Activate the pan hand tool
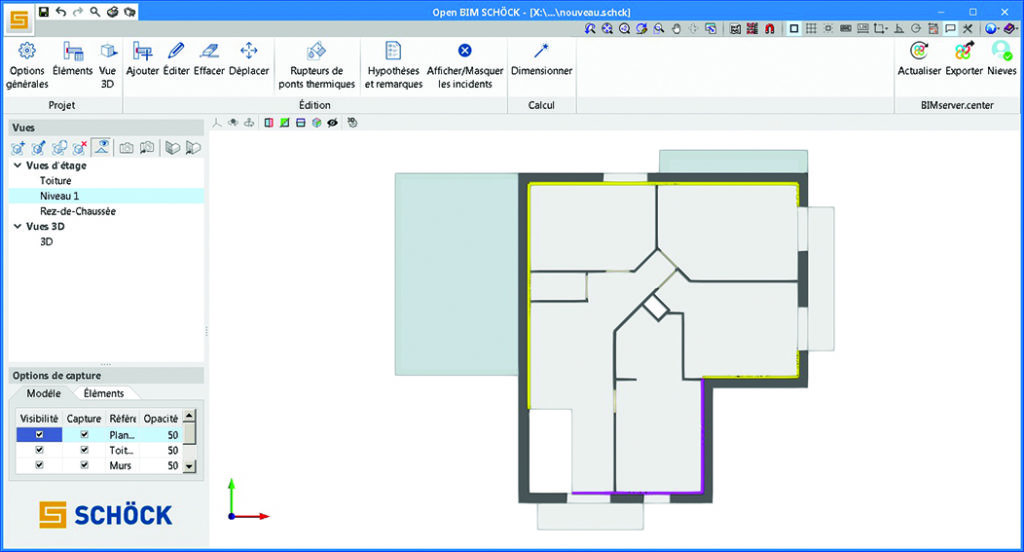This screenshot has width=1024, height=552. pos(677,29)
